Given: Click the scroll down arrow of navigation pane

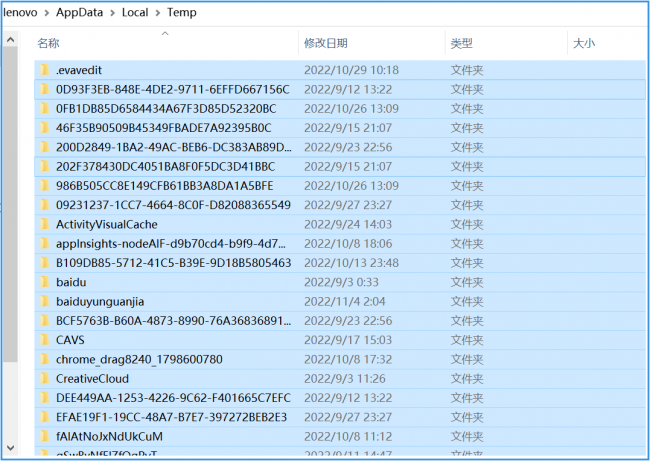Looking at the screenshot, I should click(11, 448).
